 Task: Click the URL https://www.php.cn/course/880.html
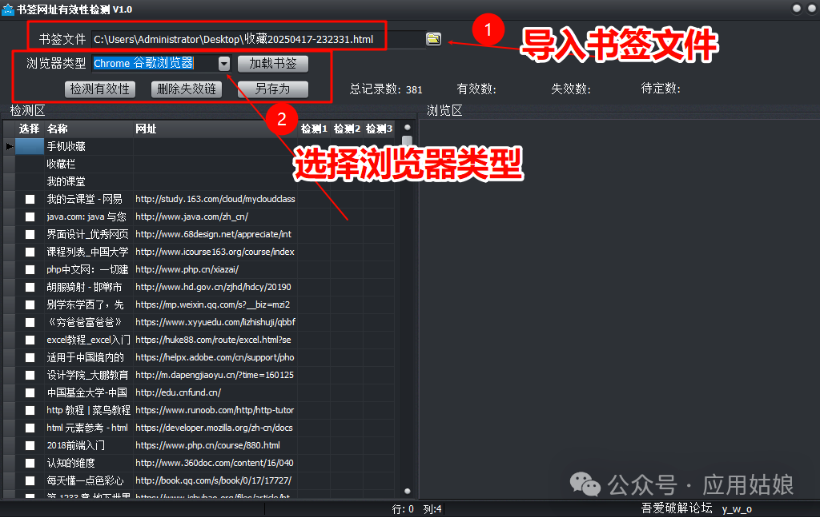pos(208,445)
